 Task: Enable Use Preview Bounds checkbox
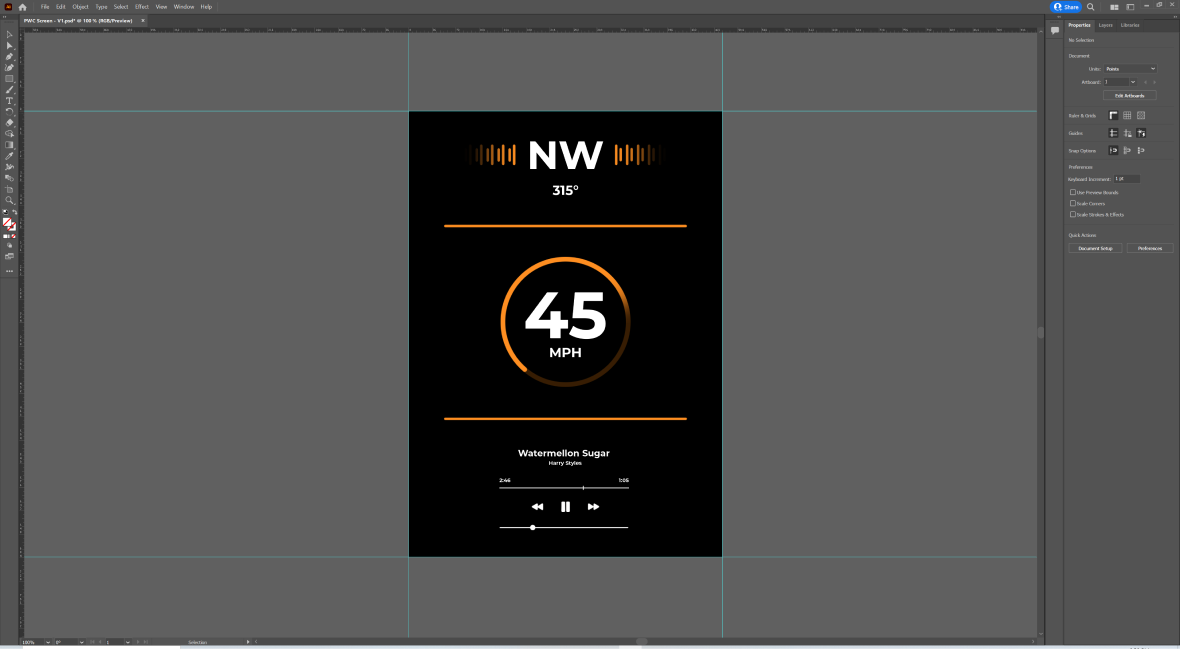tap(1073, 192)
